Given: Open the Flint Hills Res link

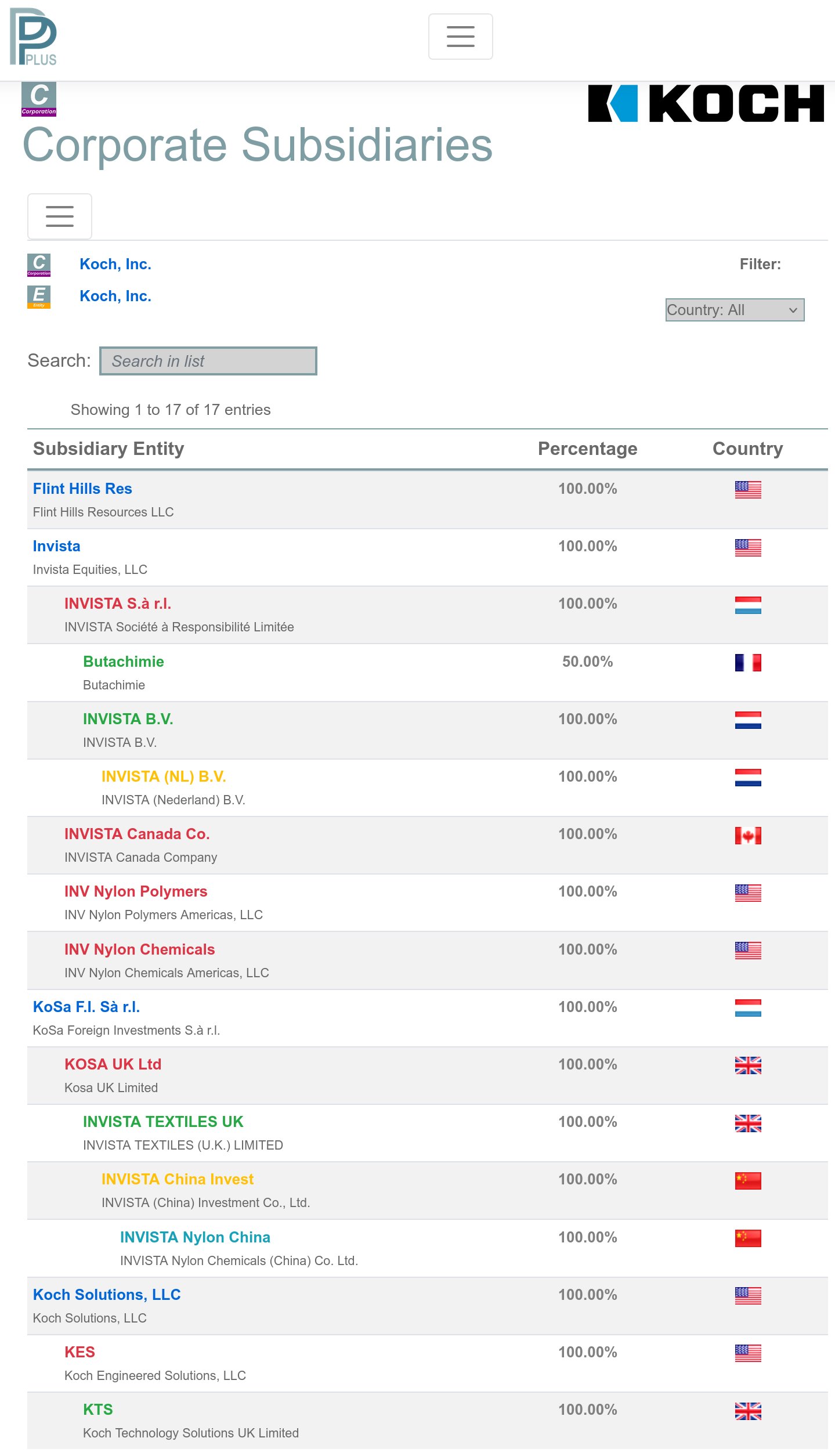Looking at the screenshot, I should 82,489.
